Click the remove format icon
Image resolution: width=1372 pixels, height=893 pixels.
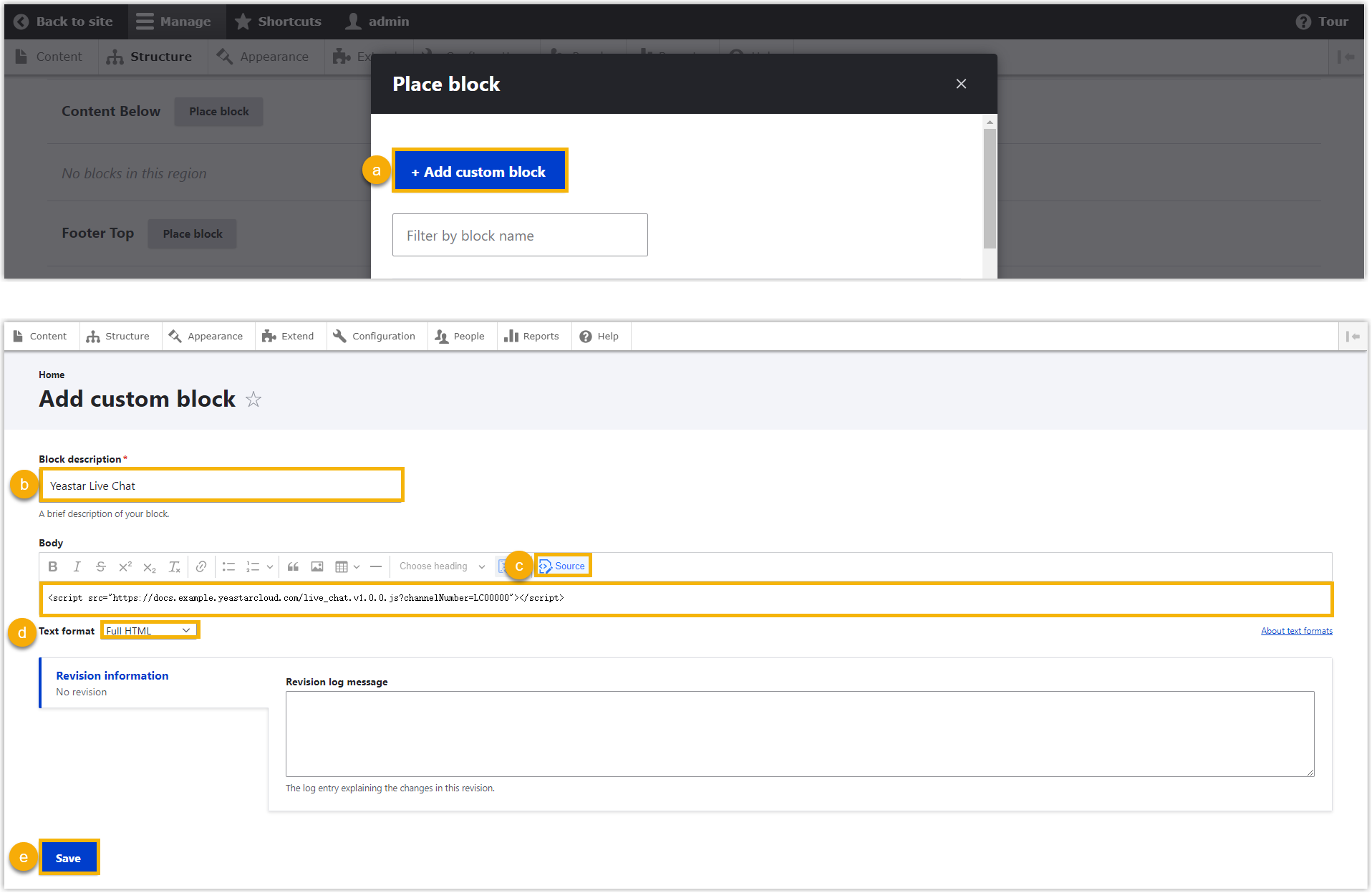coord(174,566)
